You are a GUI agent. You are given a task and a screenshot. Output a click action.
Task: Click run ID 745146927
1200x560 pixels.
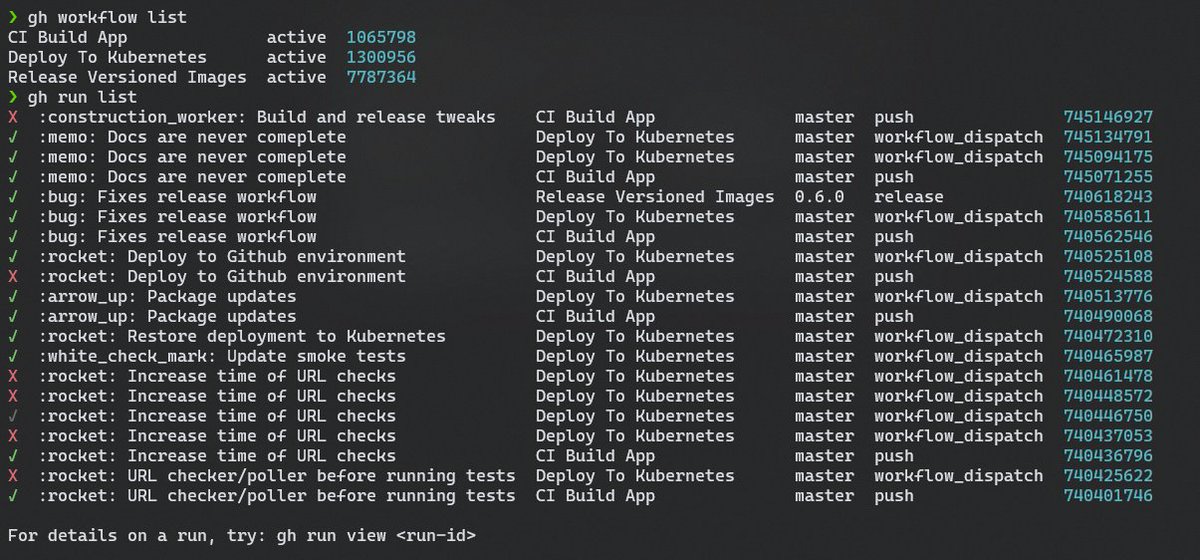[x=1108, y=117]
